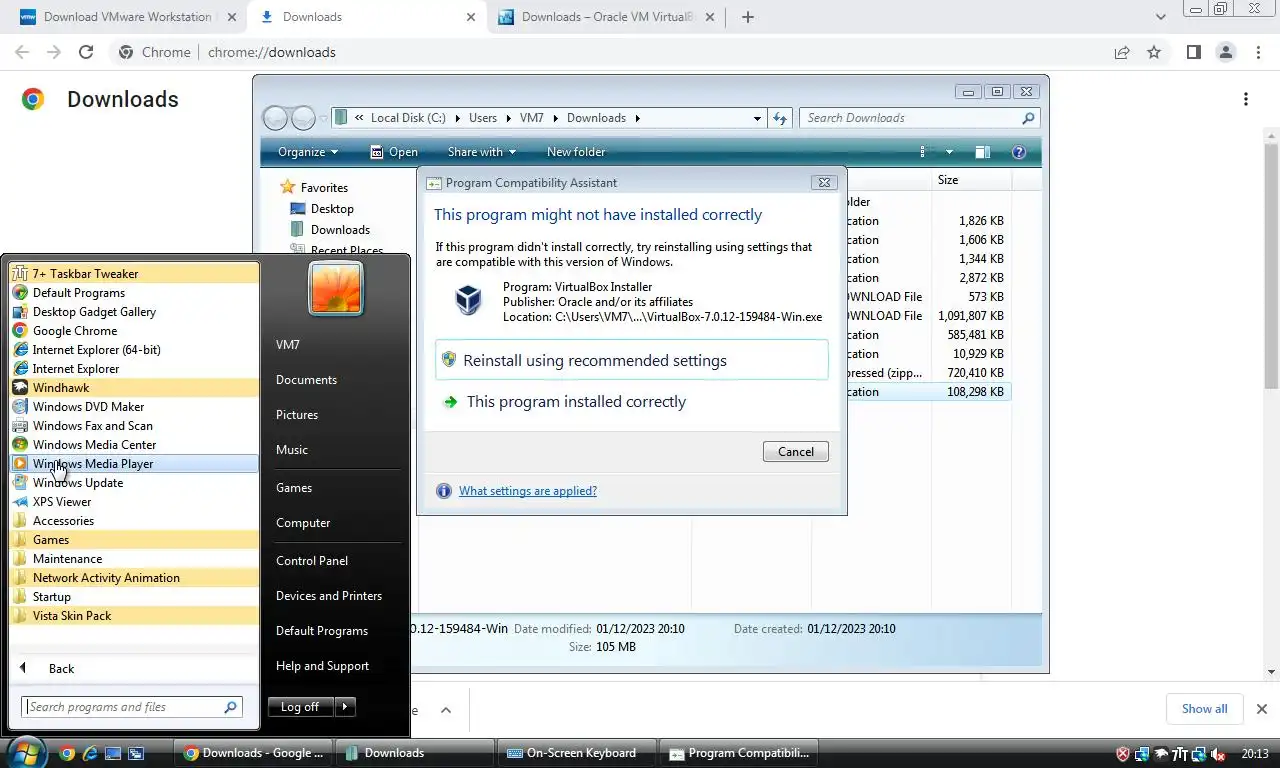Screen dimensions: 1280x768
Task: Switch to the Oracle VM VirtualBox tab
Action: tap(605, 17)
